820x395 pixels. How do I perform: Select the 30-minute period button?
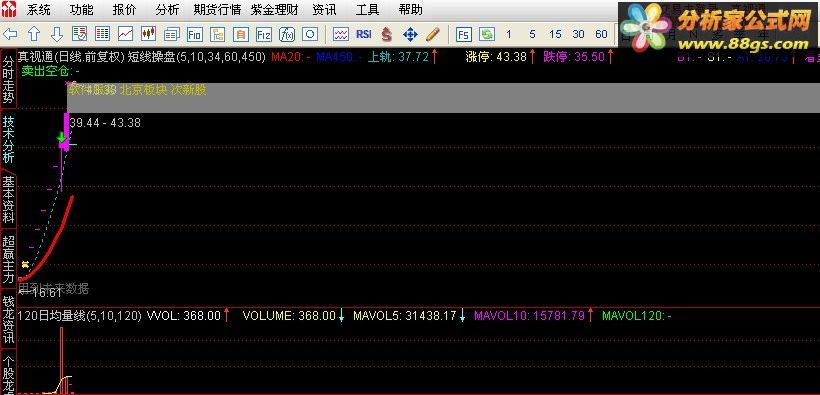[578, 35]
